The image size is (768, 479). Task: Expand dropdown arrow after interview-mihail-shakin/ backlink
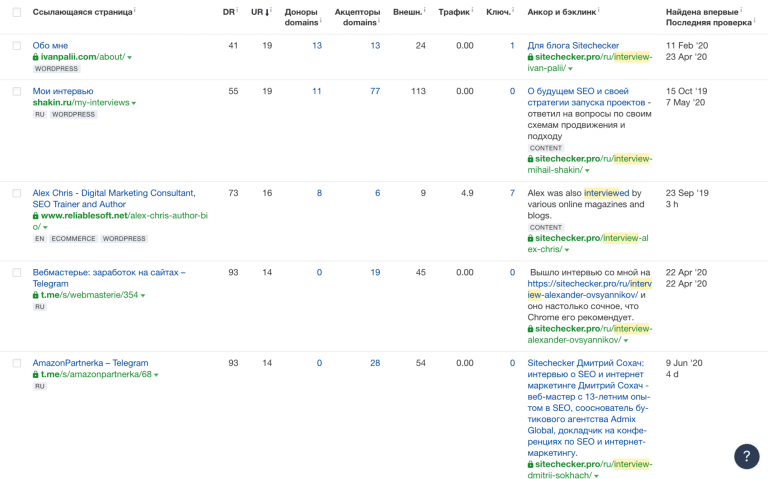[587, 171]
